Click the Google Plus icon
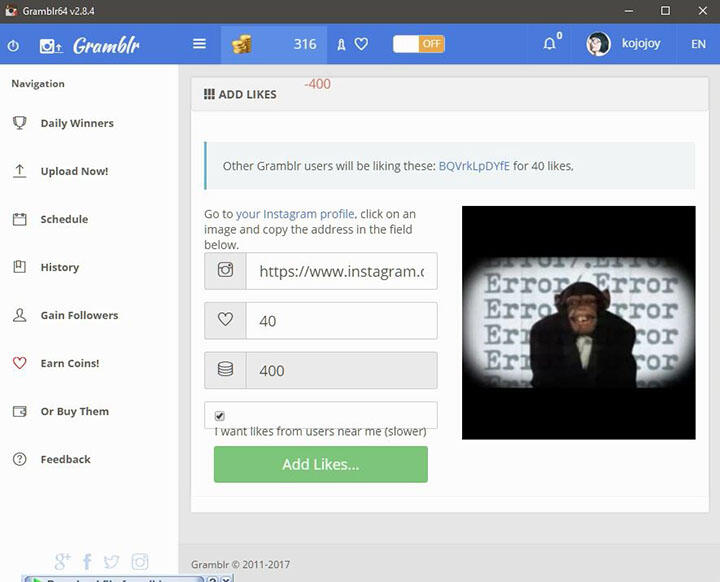Screen dimensions: 720x582 62,561
